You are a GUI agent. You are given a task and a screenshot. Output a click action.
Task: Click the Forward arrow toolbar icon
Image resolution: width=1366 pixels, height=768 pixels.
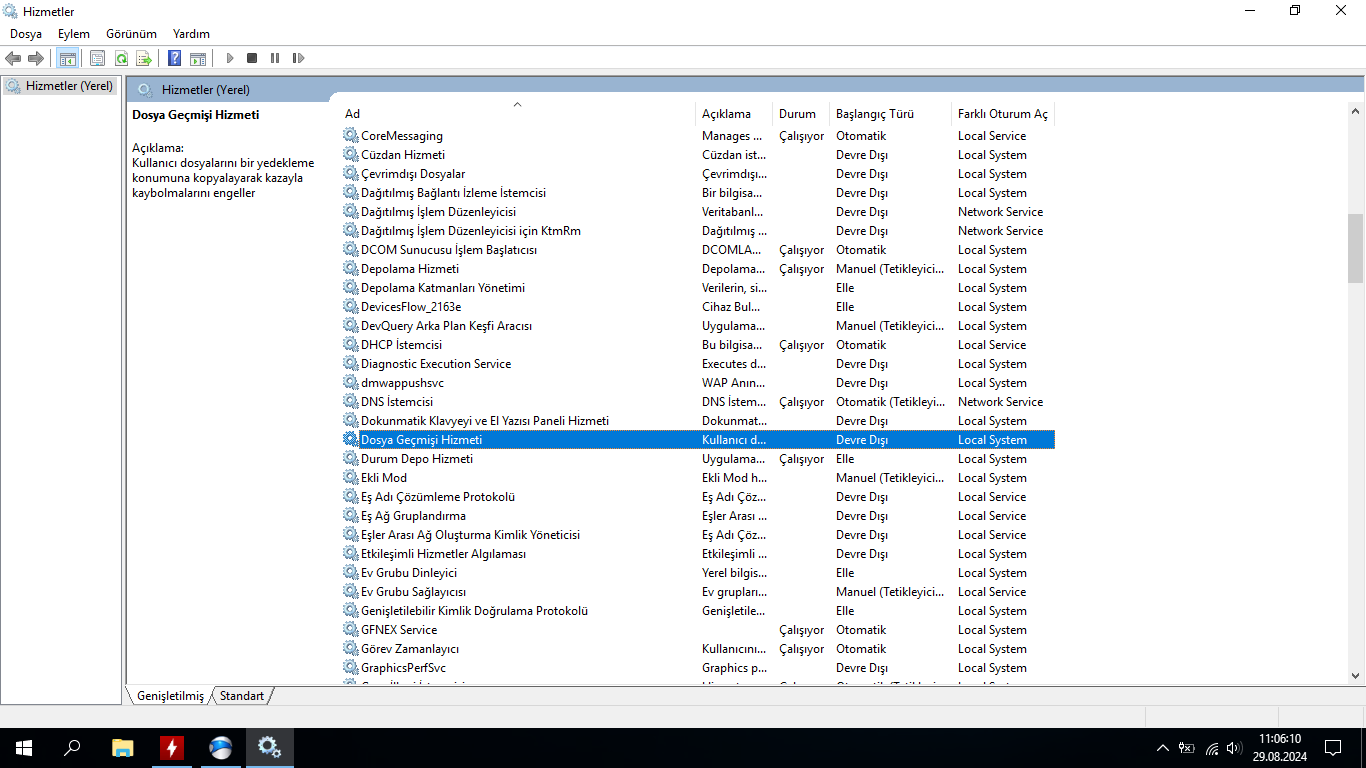point(36,58)
